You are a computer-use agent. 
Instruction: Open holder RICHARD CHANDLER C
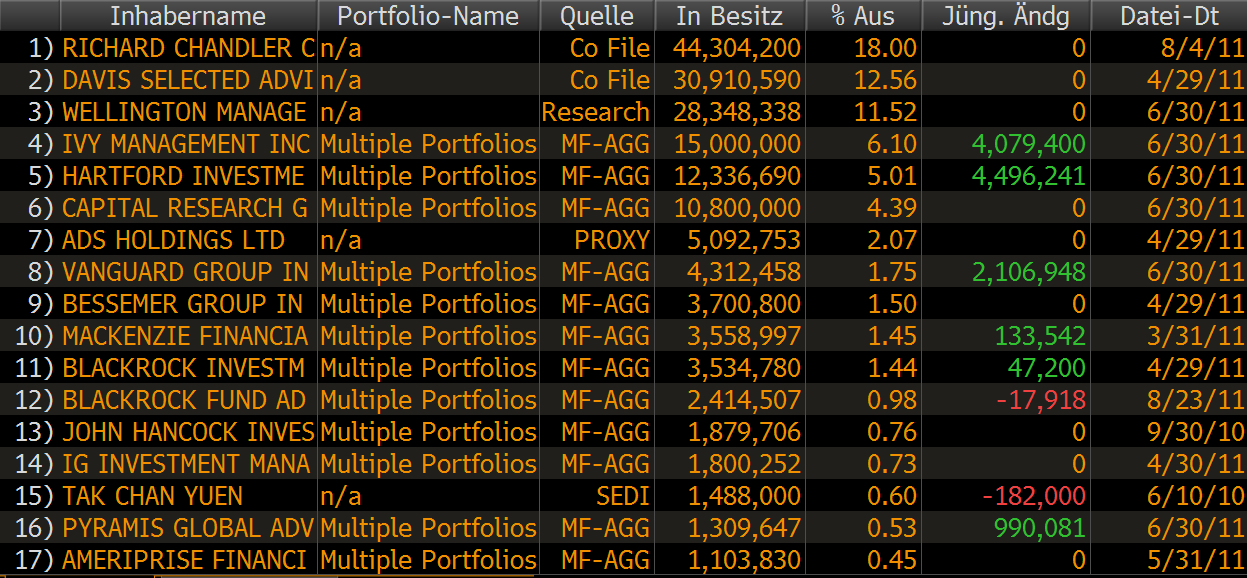click(188, 48)
